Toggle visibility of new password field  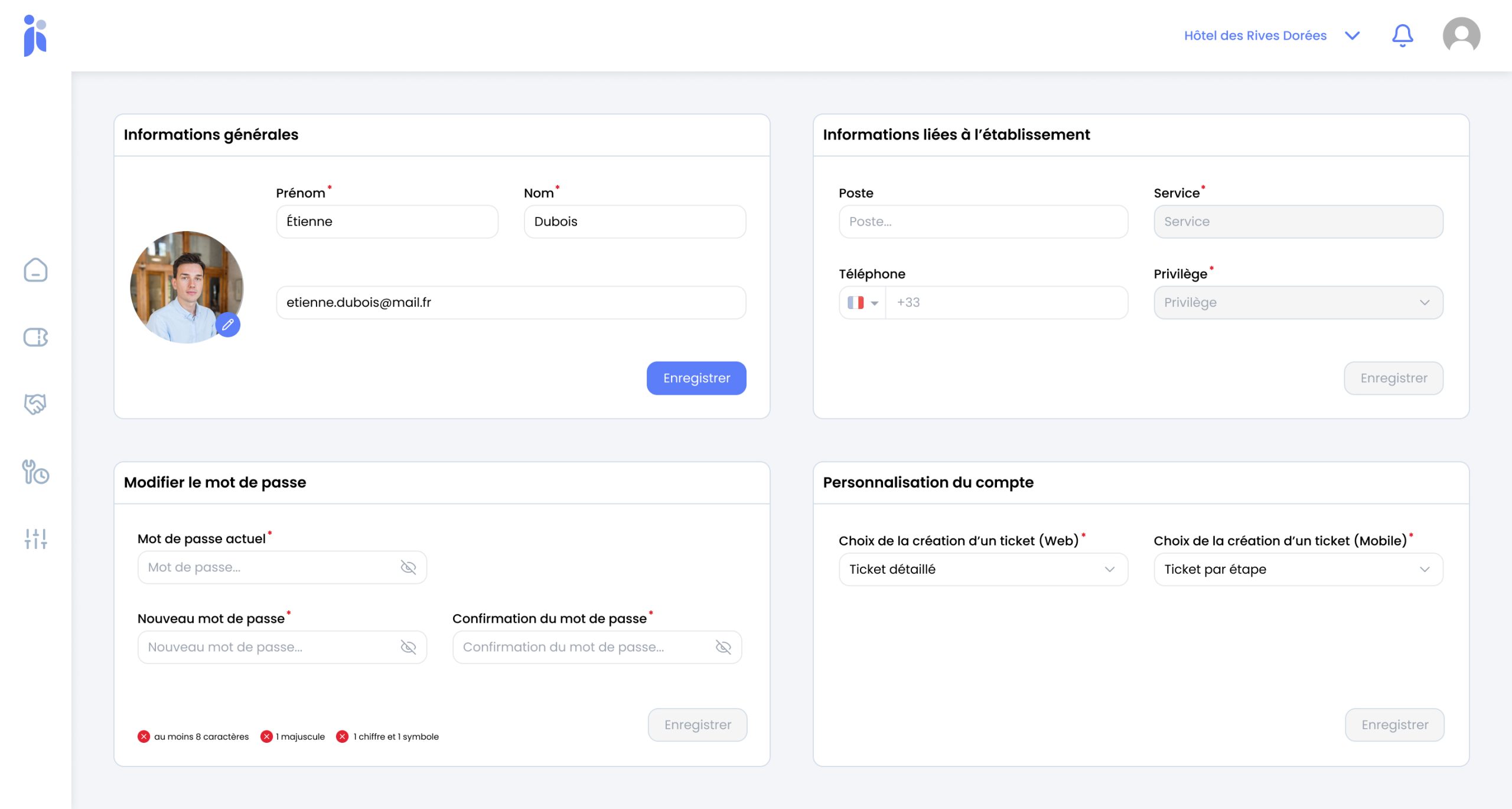[x=408, y=647]
